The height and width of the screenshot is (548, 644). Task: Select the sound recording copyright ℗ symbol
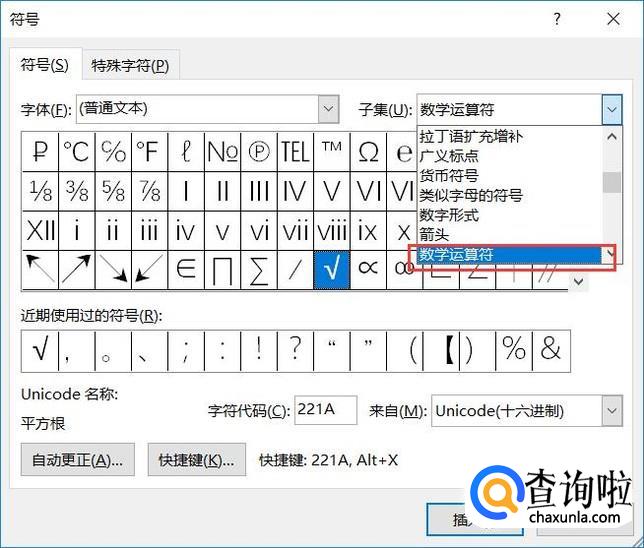(259, 152)
